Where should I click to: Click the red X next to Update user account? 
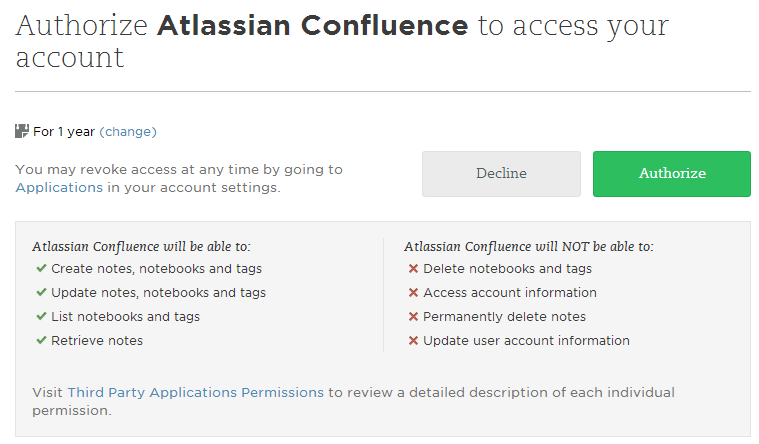(413, 340)
